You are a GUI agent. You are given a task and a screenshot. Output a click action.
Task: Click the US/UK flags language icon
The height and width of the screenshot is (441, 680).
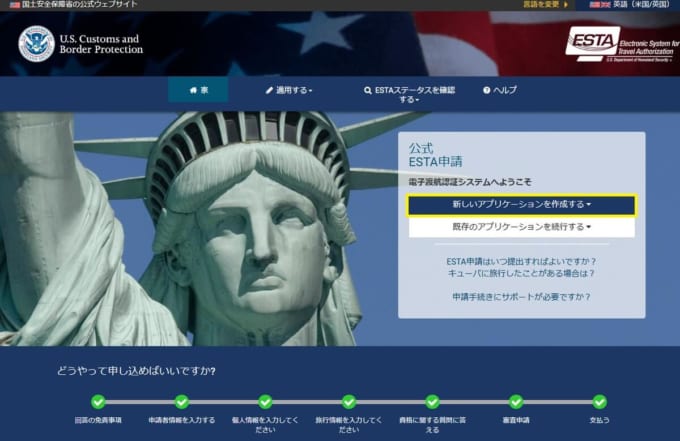click(600, 4)
